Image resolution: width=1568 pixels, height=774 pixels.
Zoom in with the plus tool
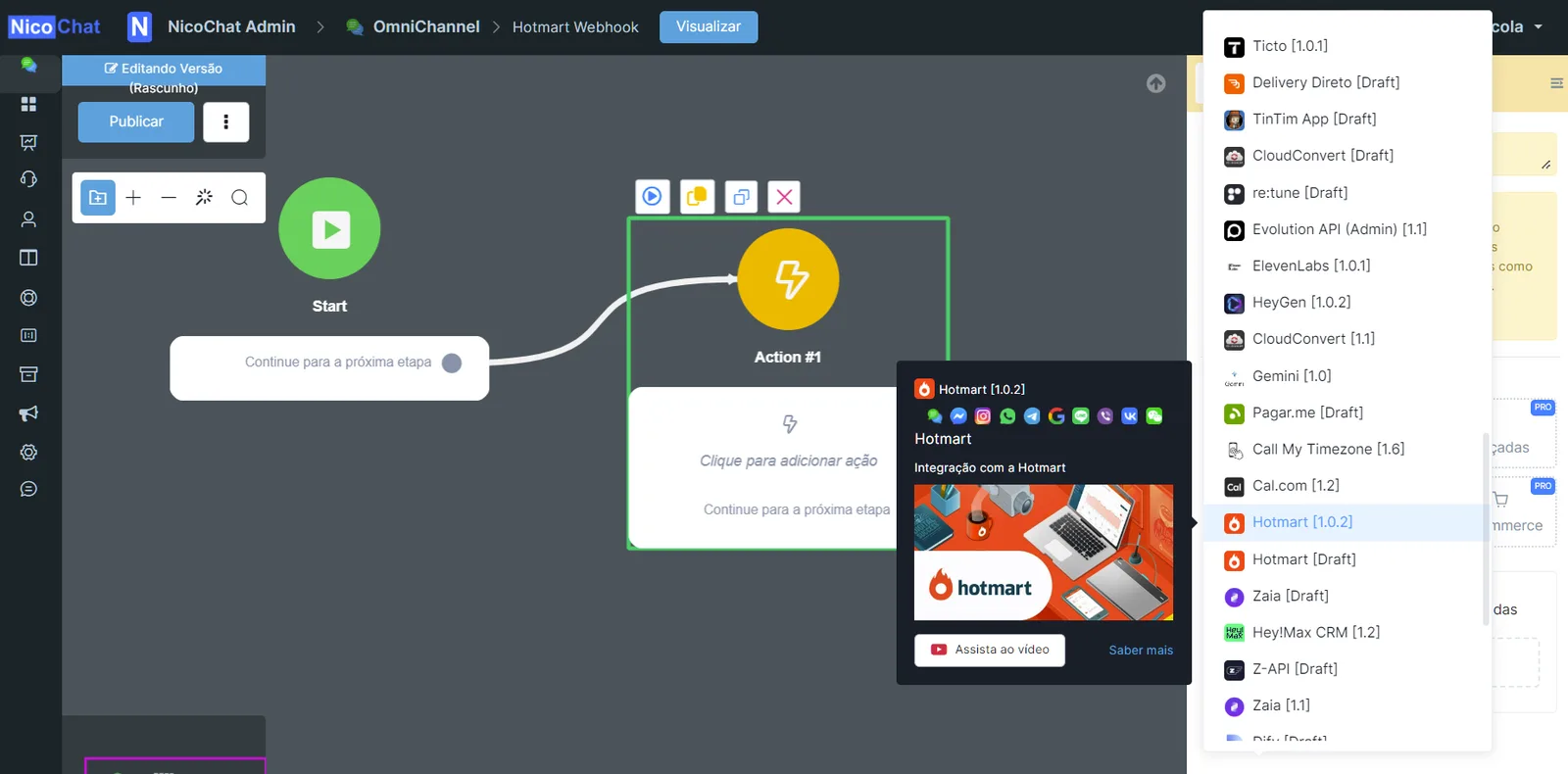[x=133, y=198]
